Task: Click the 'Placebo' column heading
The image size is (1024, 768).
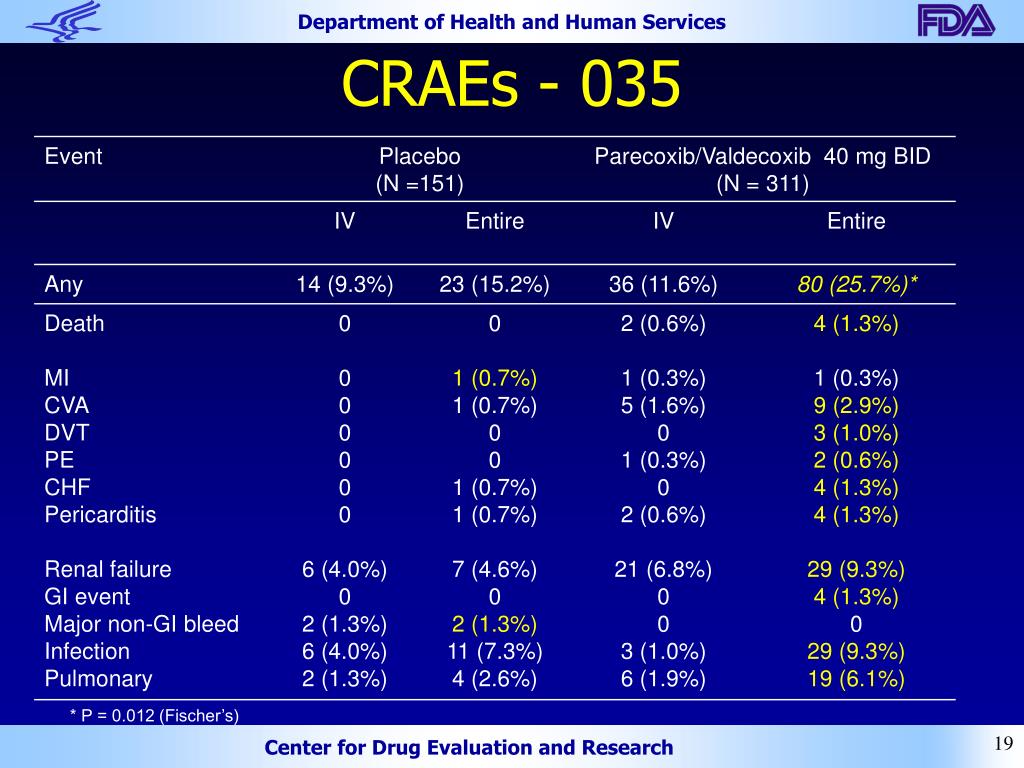Action: click(420, 157)
